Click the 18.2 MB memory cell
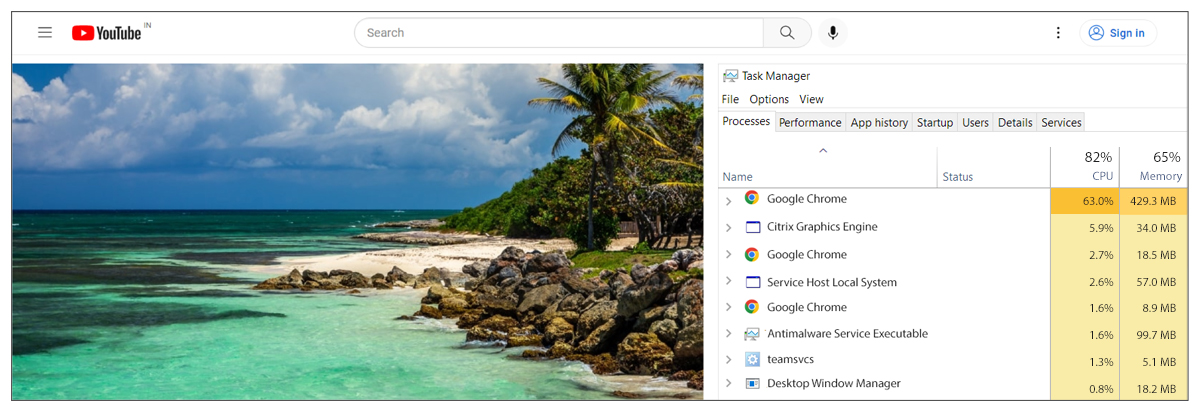The width and height of the screenshot is (1200, 412). (x=1153, y=388)
